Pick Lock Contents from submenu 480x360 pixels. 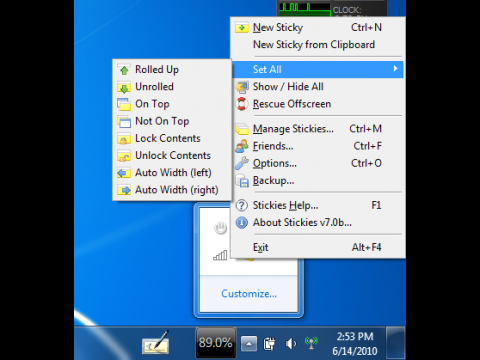172,138
